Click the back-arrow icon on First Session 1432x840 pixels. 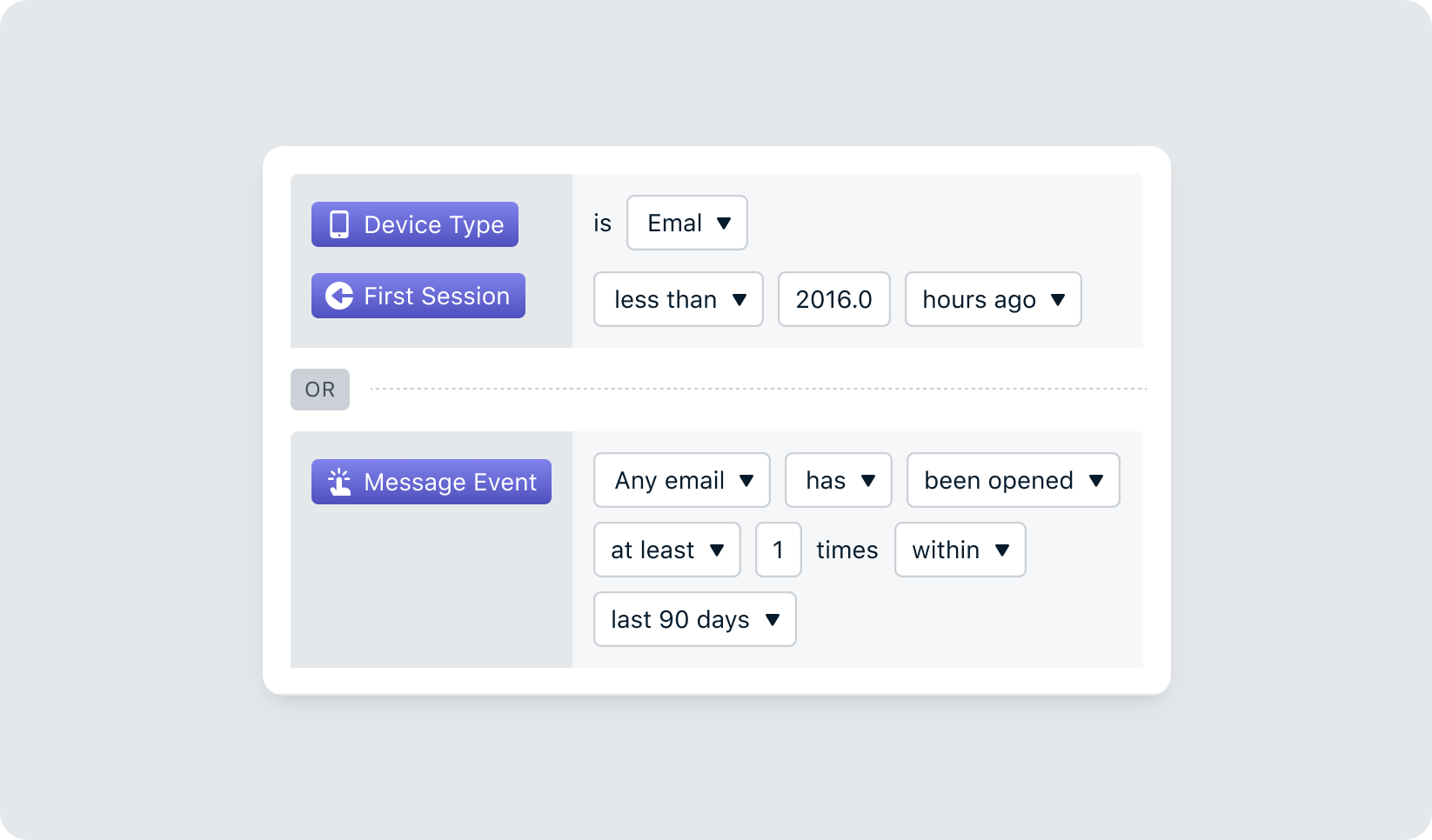coord(339,296)
